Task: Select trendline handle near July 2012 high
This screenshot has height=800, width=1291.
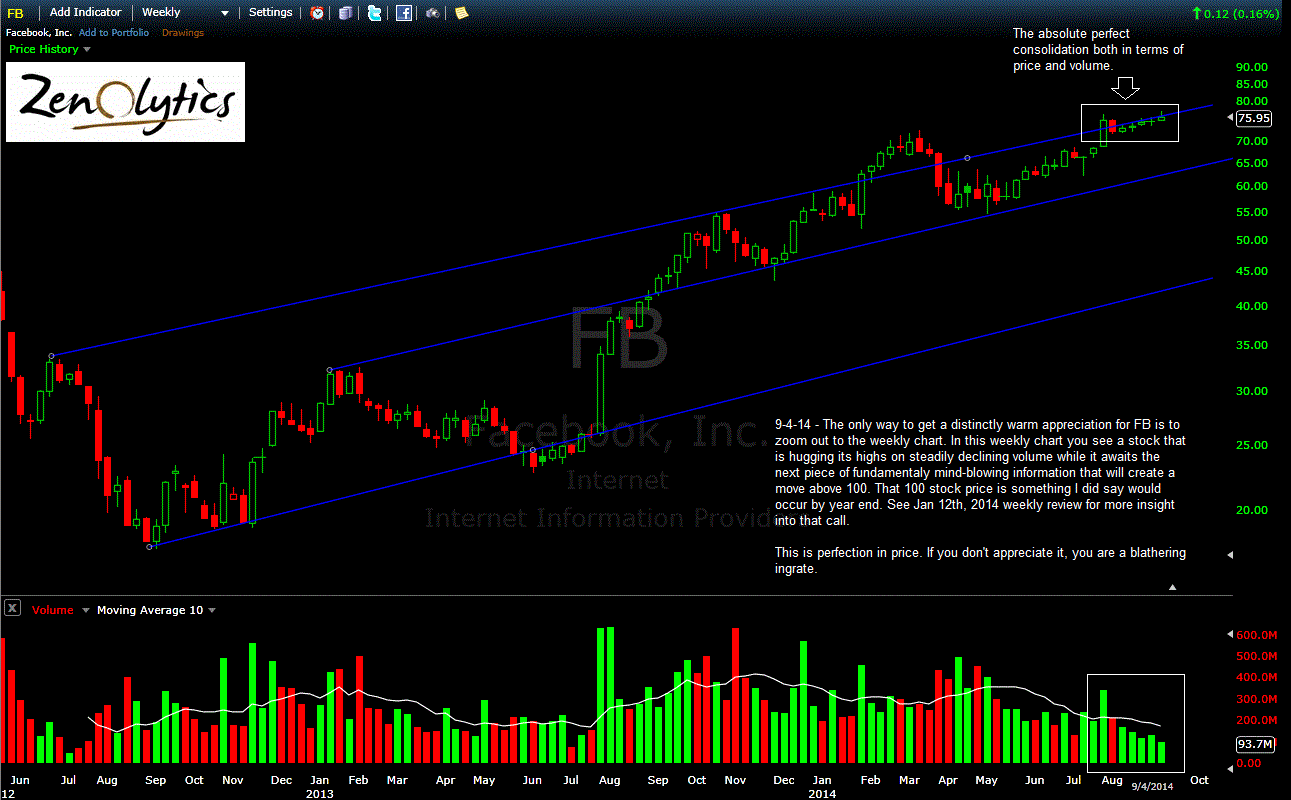Action: pos(51,355)
